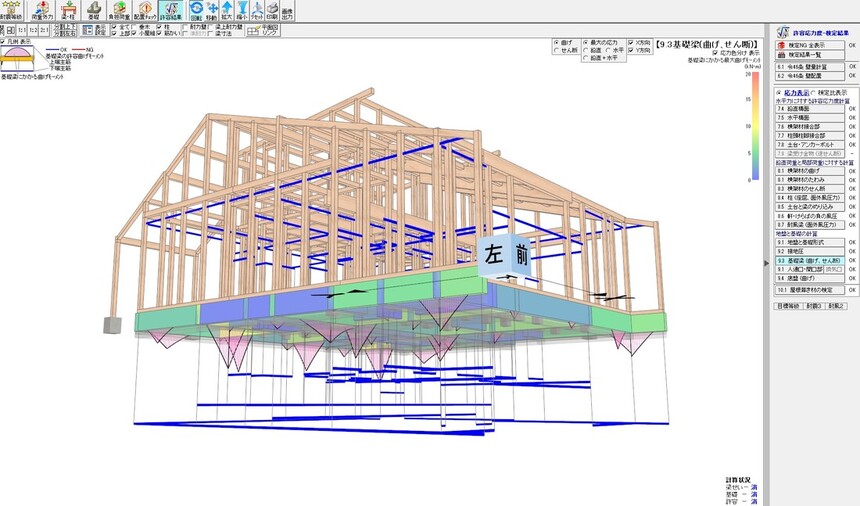The image size is (860, 506).
Task: Click the 配置チェック icon
Action: pyautogui.click(x=145, y=10)
